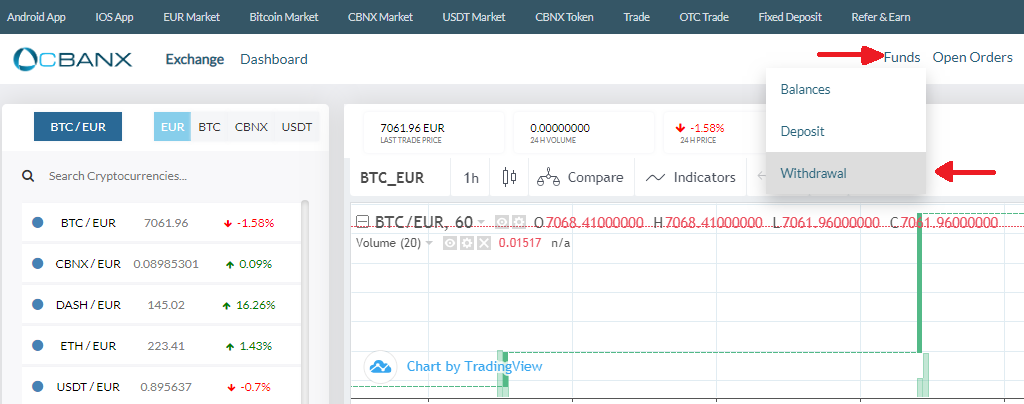
Task: Click the DASH / EUR 16.26% change
Action: (248, 305)
